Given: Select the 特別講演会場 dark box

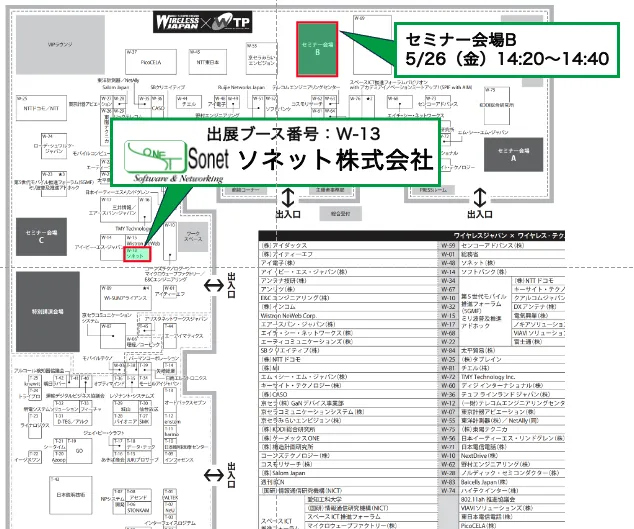Looking at the screenshot, I should [48, 311].
